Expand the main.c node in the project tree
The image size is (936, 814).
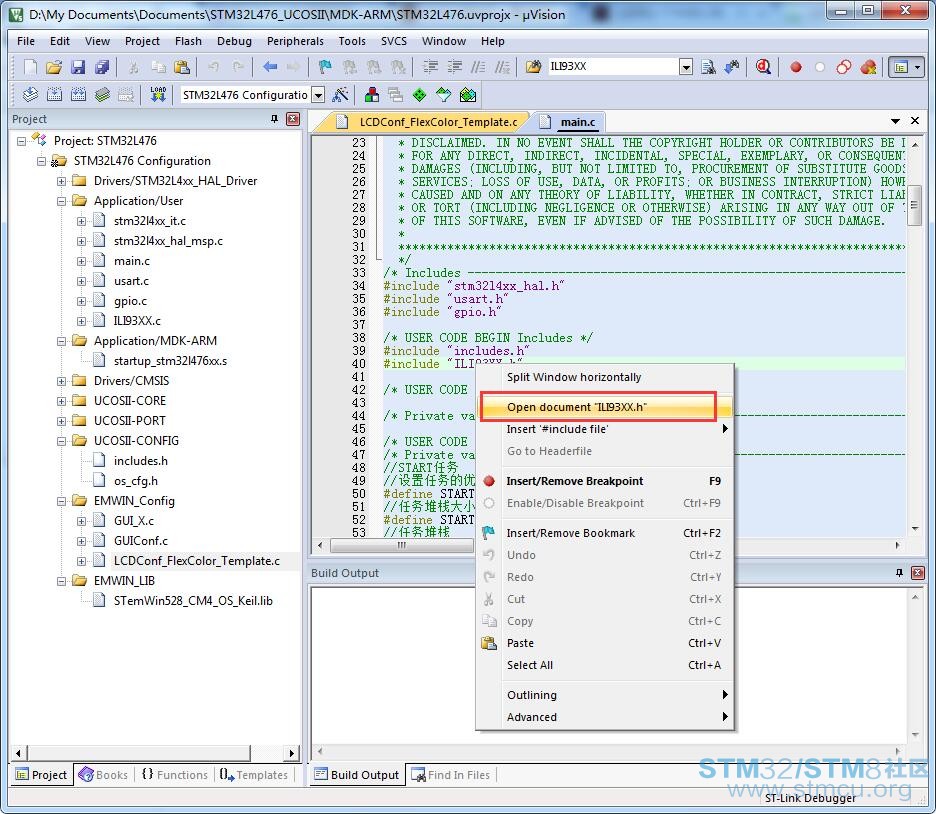coord(81,261)
